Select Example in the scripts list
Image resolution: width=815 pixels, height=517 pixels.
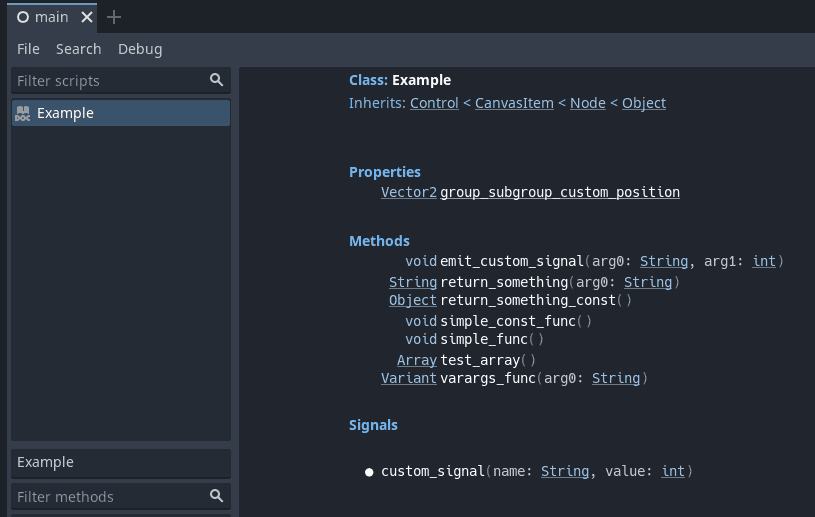click(x=121, y=113)
